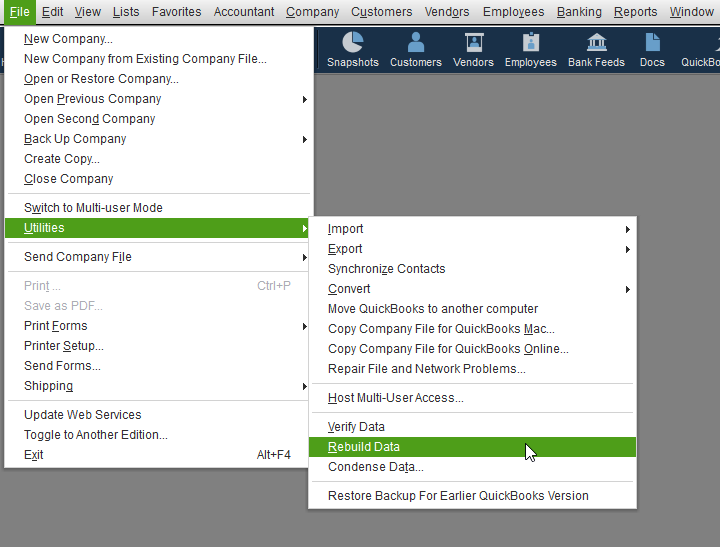
Task: Open the View menu
Action: (x=88, y=11)
